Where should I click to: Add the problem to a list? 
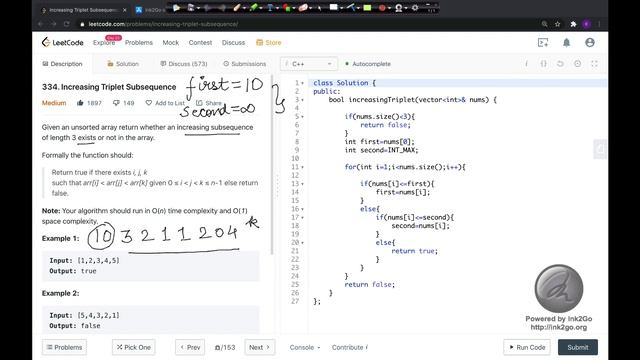tap(165, 103)
